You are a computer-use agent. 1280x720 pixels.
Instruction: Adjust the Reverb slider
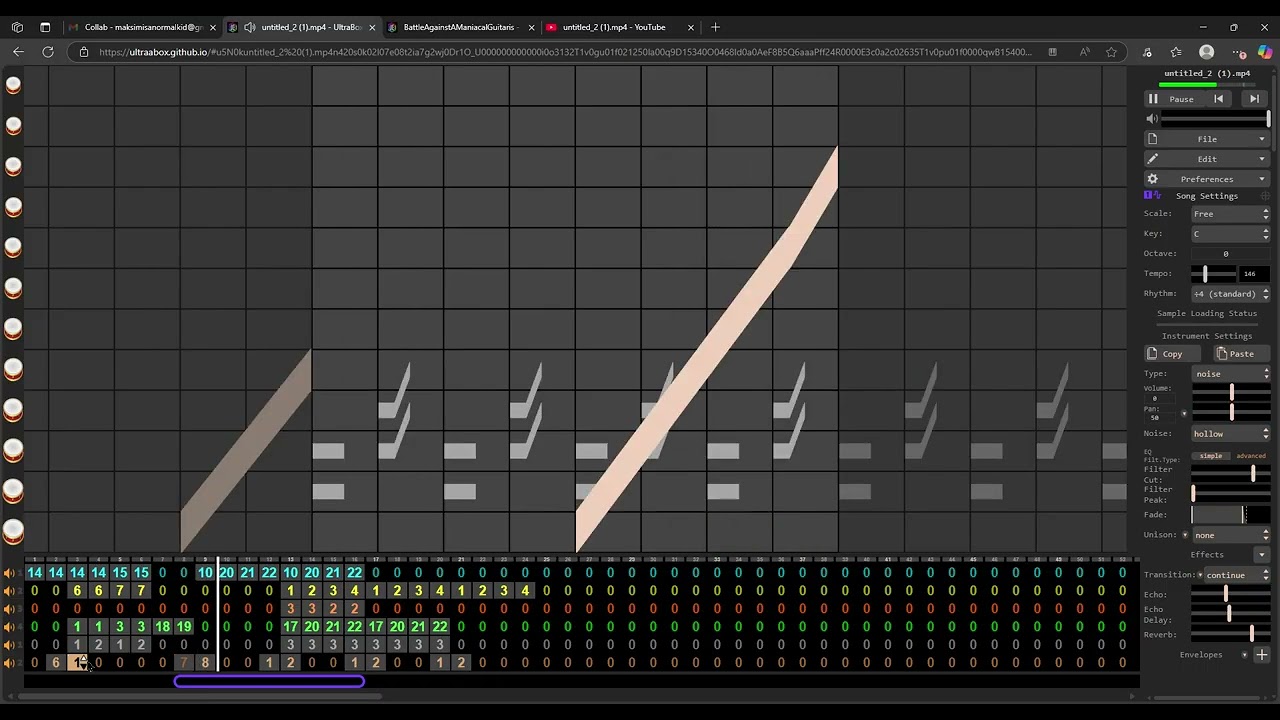[1231, 635]
